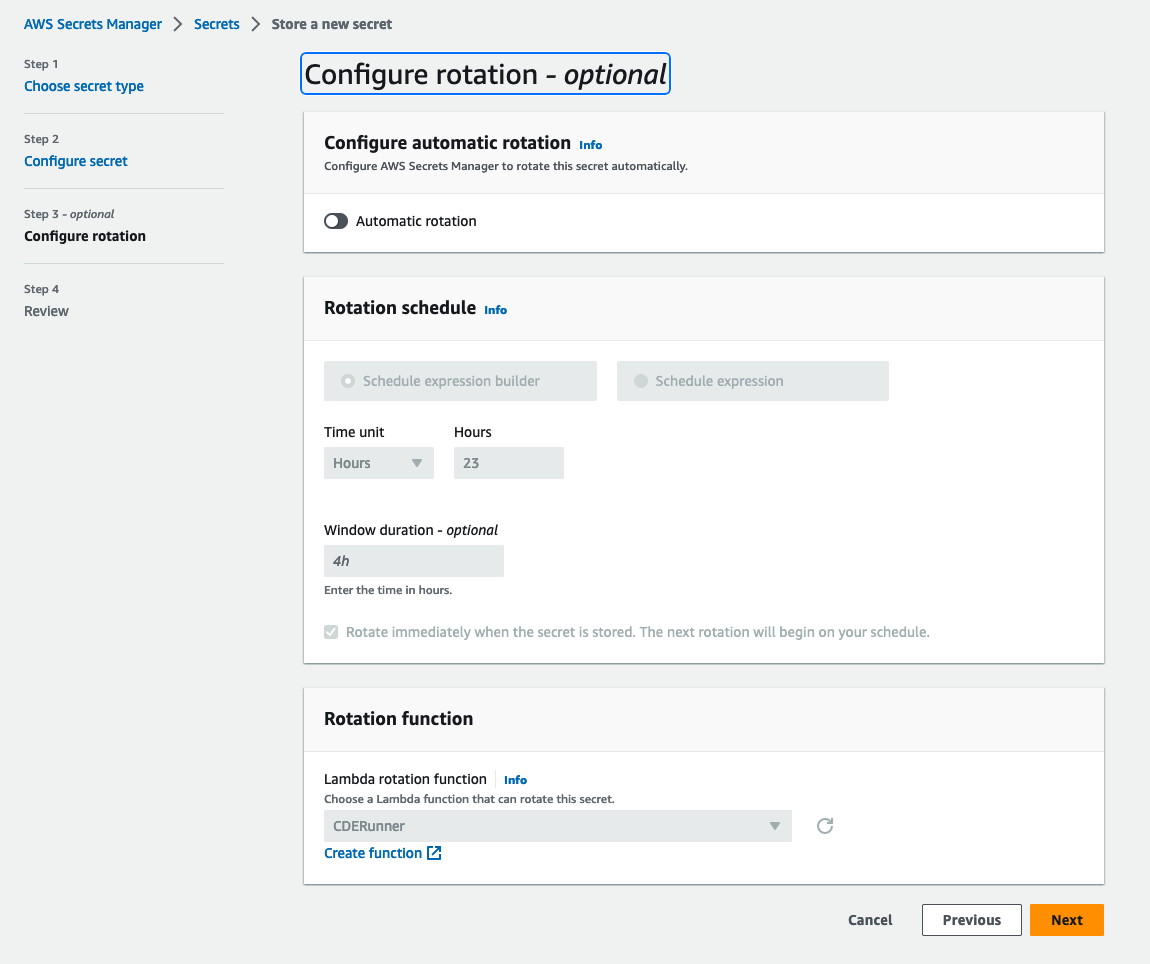Viewport: 1150px width, 964px height.
Task: Click the Hours value input field
Action: (509, 463)
